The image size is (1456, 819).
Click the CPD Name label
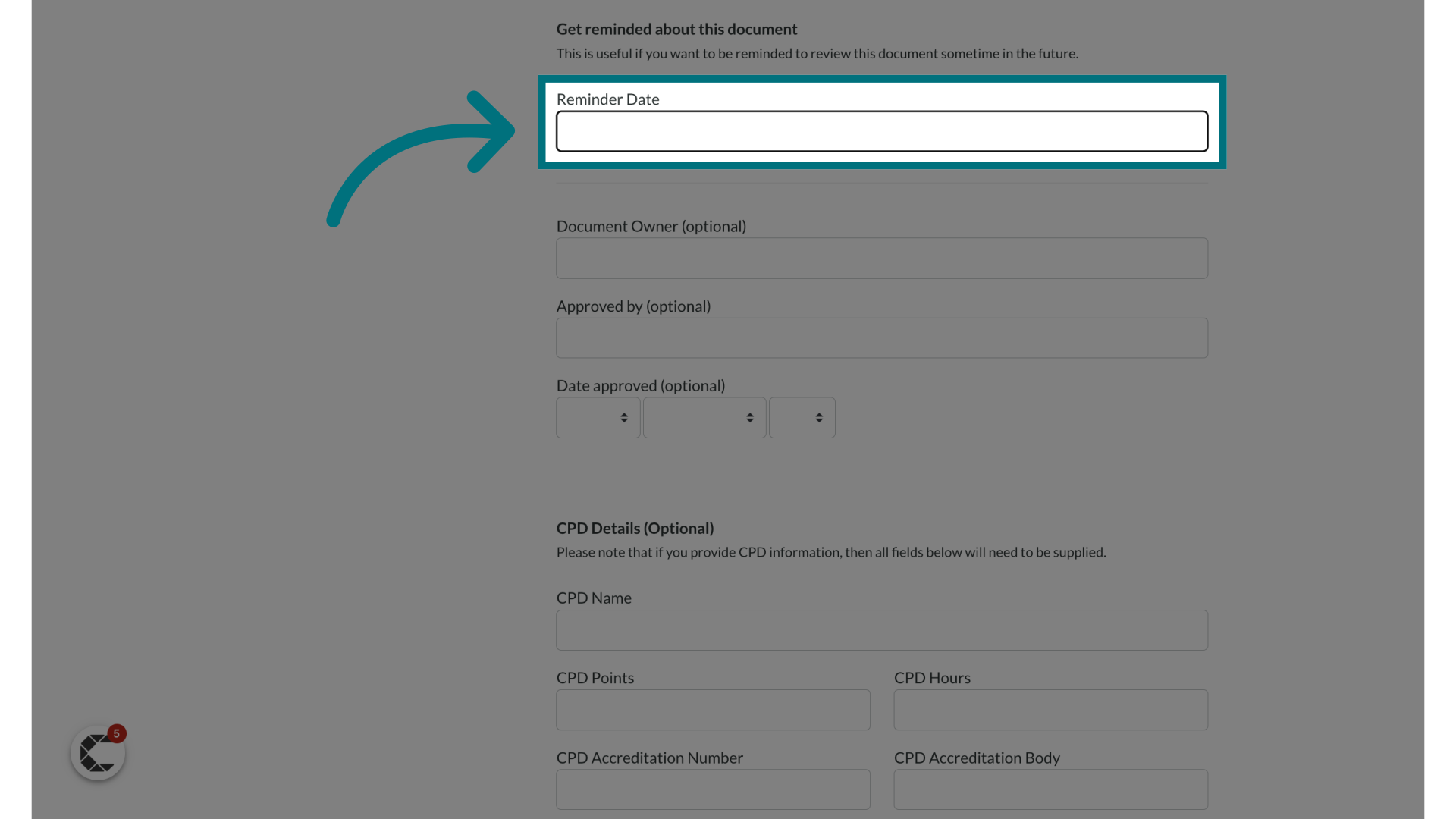pyautogui.click(x=594, y=598)
